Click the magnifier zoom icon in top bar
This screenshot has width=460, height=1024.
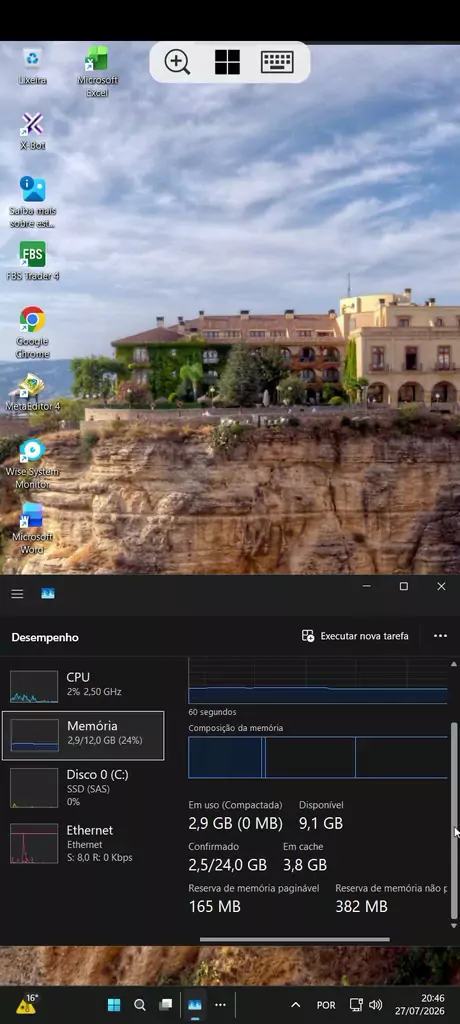click(x=177, y=62)
